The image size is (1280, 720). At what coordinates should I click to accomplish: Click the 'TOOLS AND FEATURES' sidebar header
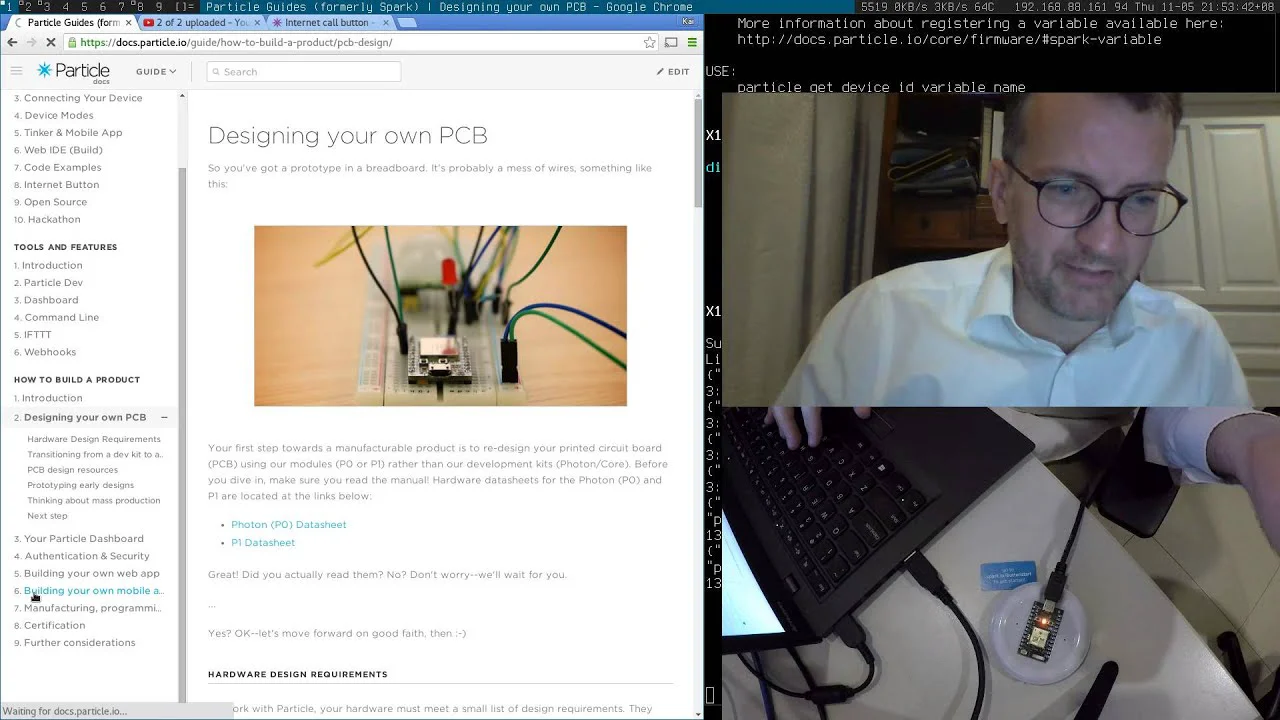click(x=65, y=247)
